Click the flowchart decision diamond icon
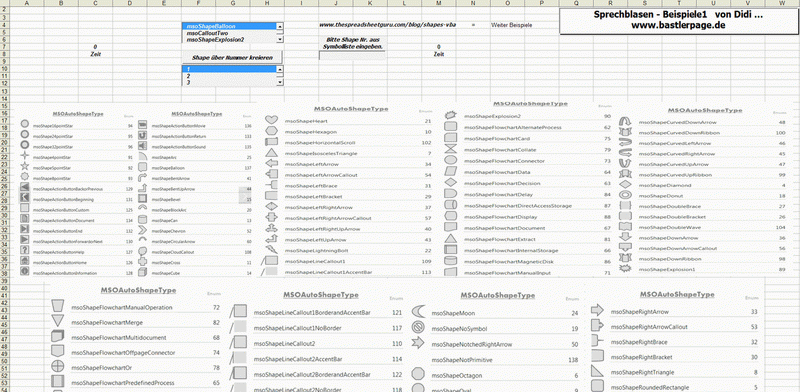This screenshot has height=392, width=800. coord(451,182)
